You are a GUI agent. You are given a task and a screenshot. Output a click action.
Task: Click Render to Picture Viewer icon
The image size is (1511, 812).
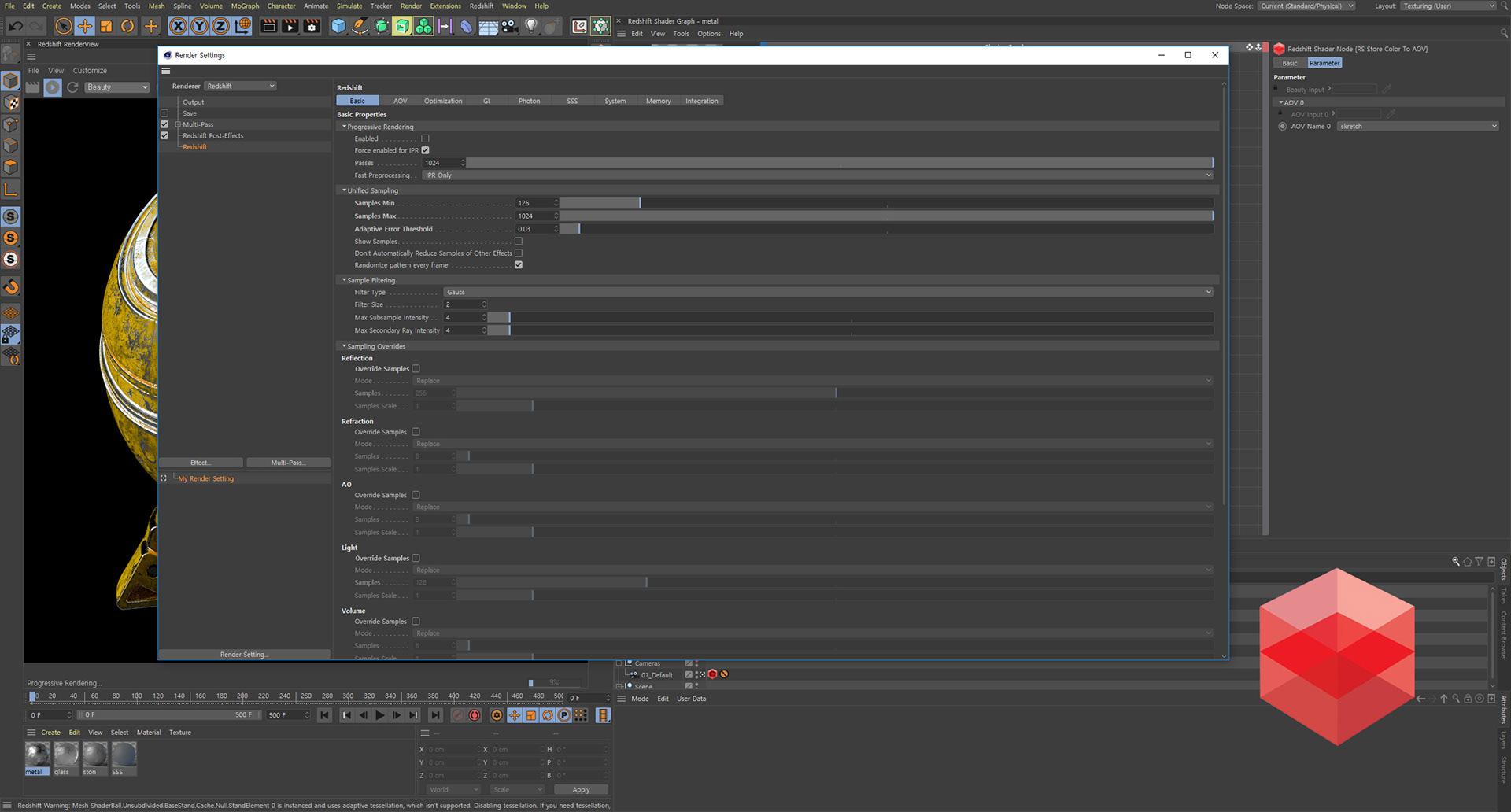coord(290,27)
